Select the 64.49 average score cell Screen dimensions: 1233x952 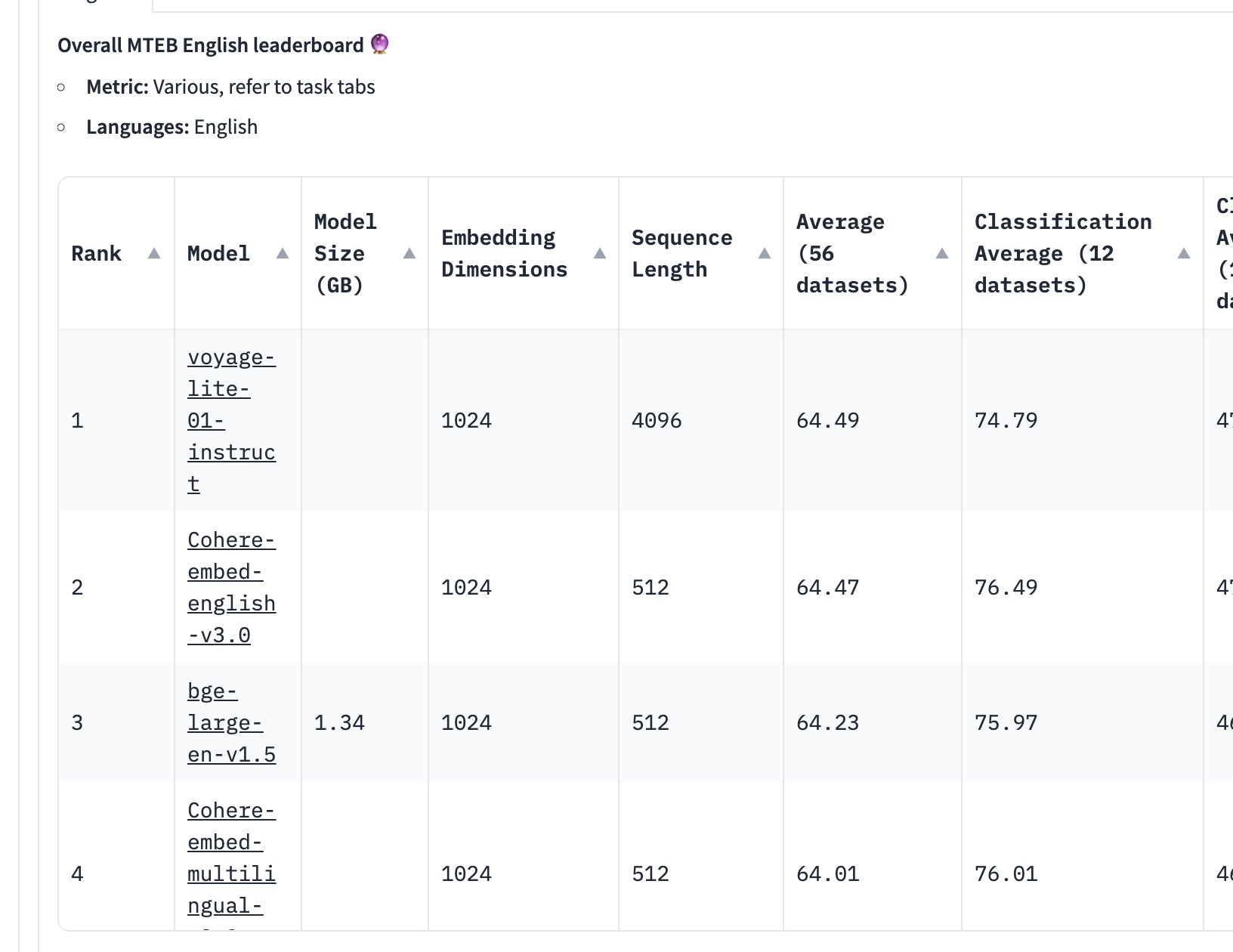828,421
